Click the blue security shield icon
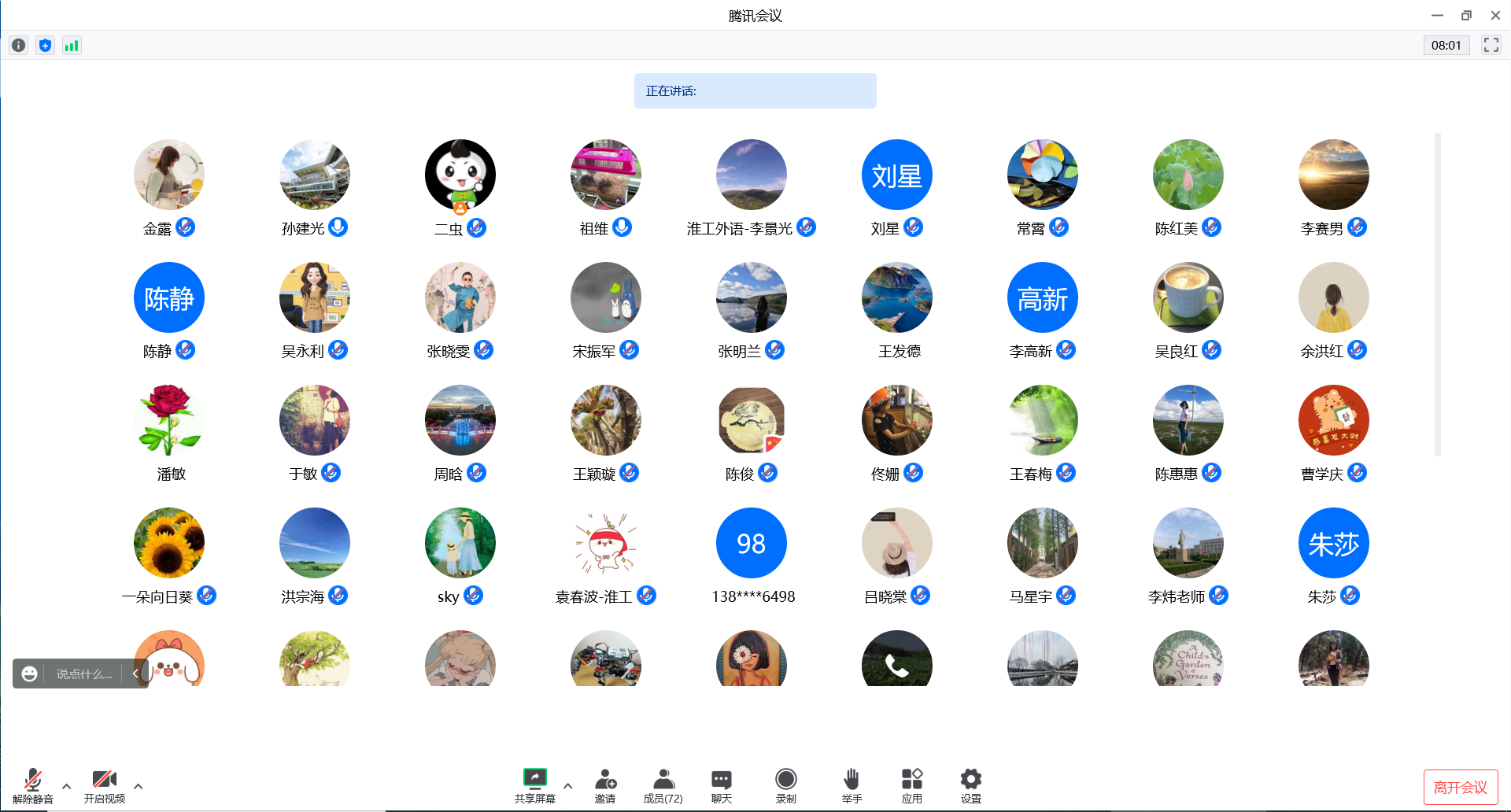Screen dimensions: 1511x812 pyautogui.click(x=45, y=46)
